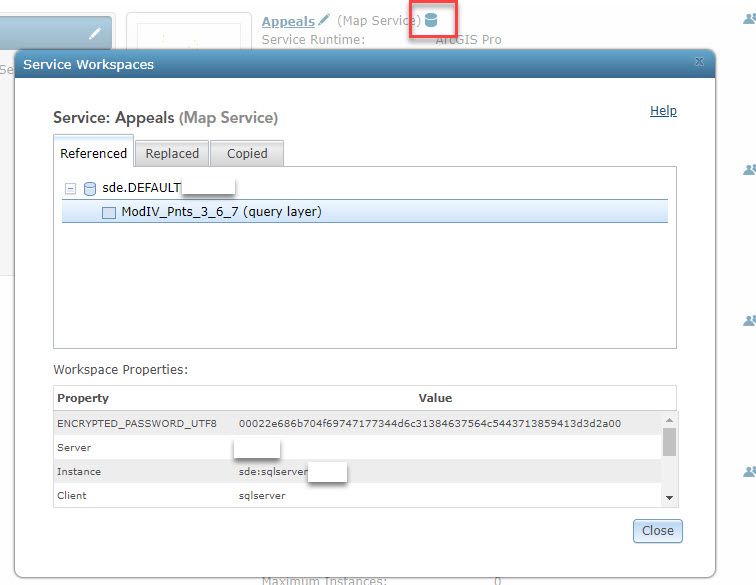Collapse the sde.DEFAULT tree node

(70, 189)
